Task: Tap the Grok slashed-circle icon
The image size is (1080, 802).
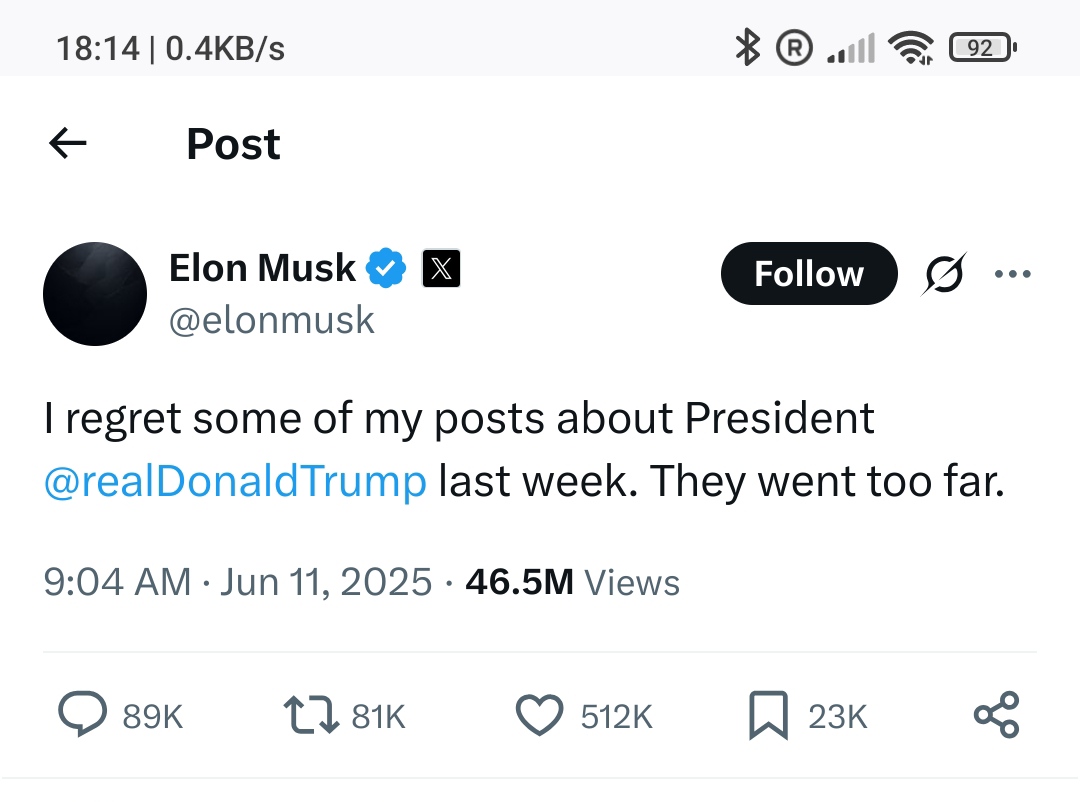Action: [x=942, y=274]
